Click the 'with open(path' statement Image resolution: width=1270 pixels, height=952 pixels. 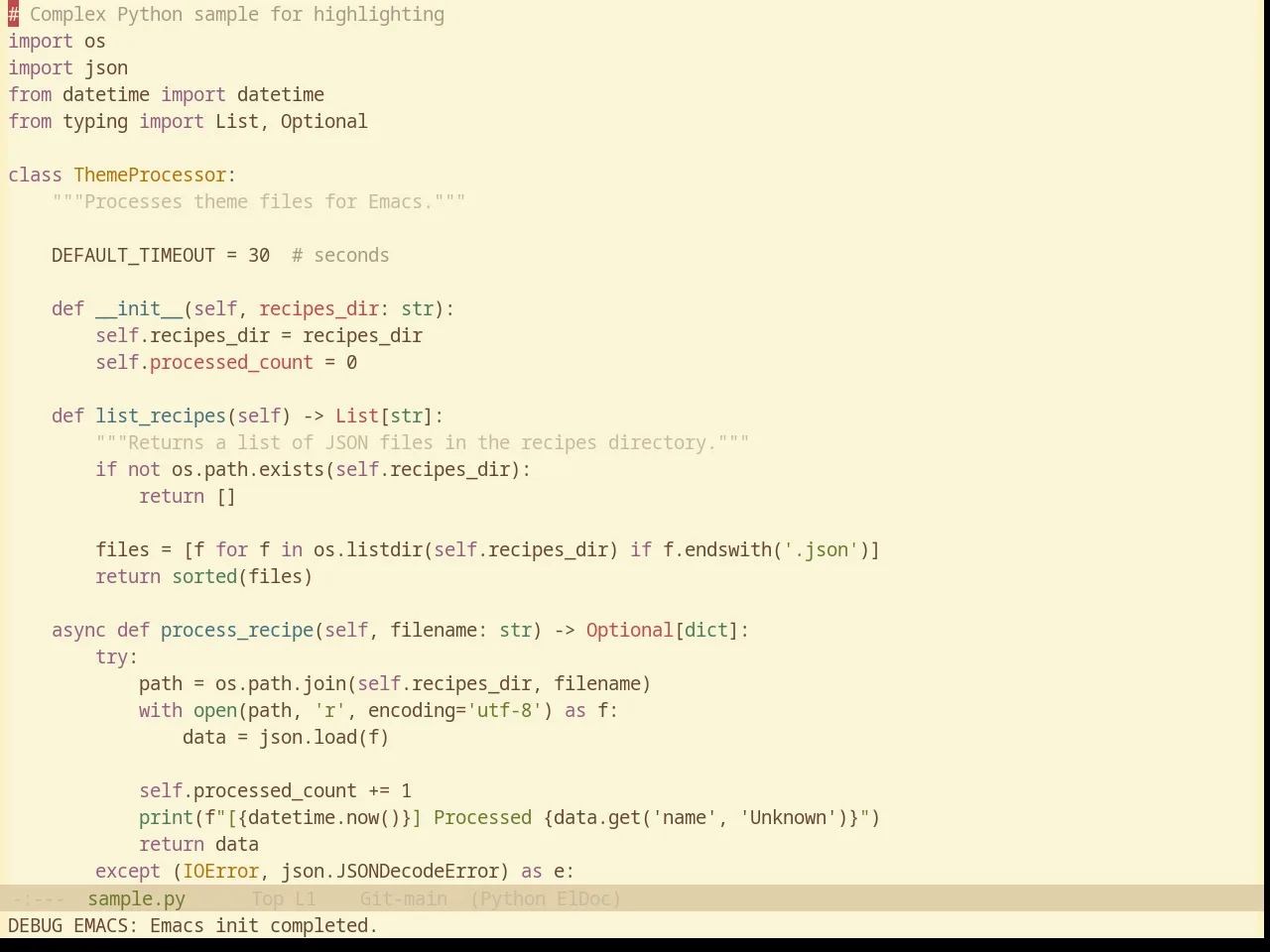379,710
